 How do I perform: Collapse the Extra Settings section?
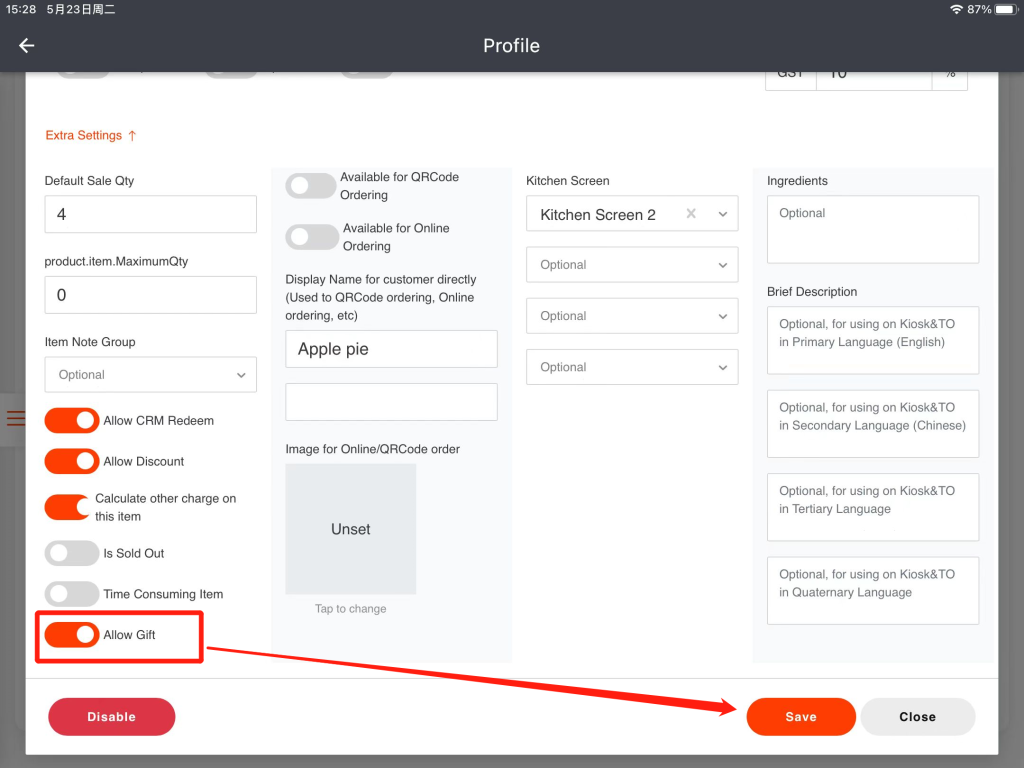(x=91, y=135)
